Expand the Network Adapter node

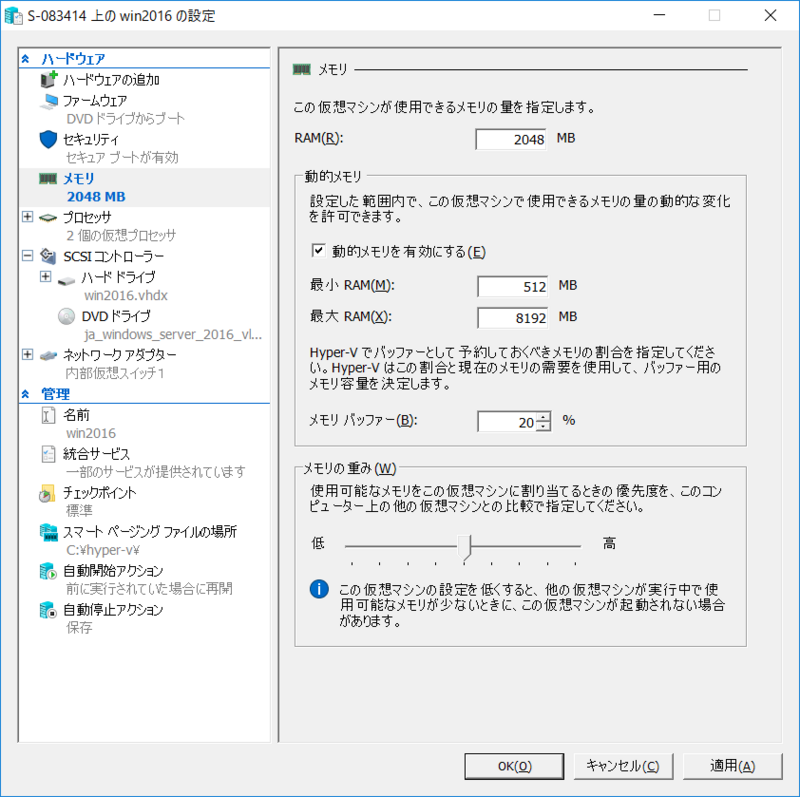[28, 354]
